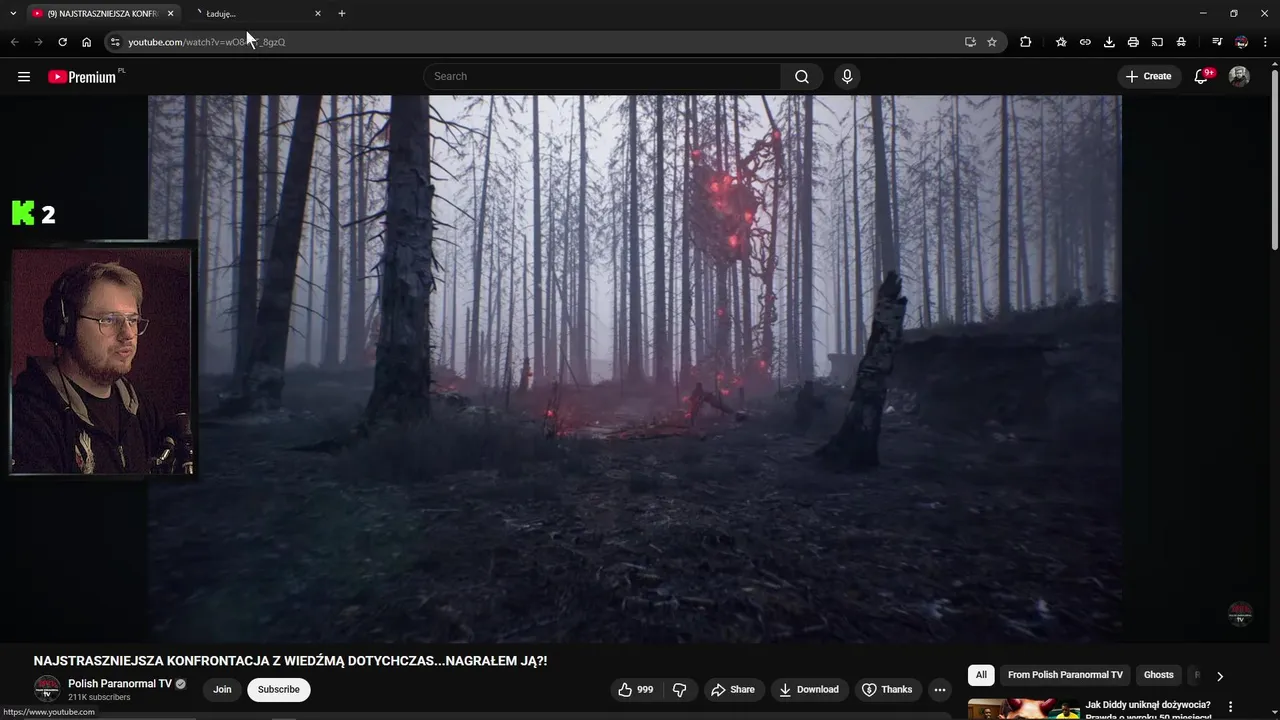
Task: Switch to the NAJSTRASZNIEJSZA KONFR tab
Action: coord(101,13)
